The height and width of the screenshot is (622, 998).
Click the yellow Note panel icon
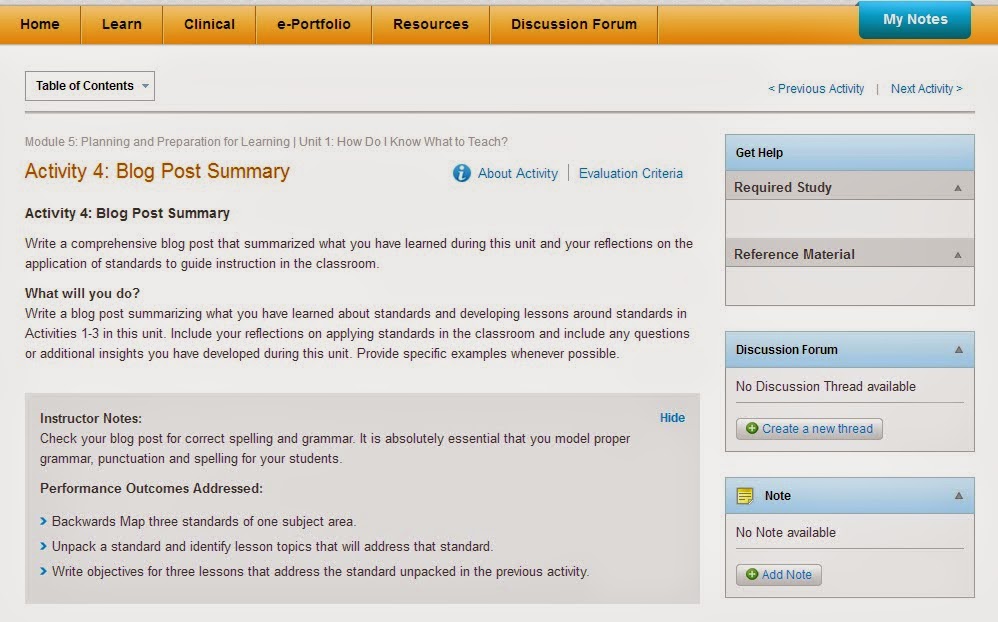[x=745, y=496]
